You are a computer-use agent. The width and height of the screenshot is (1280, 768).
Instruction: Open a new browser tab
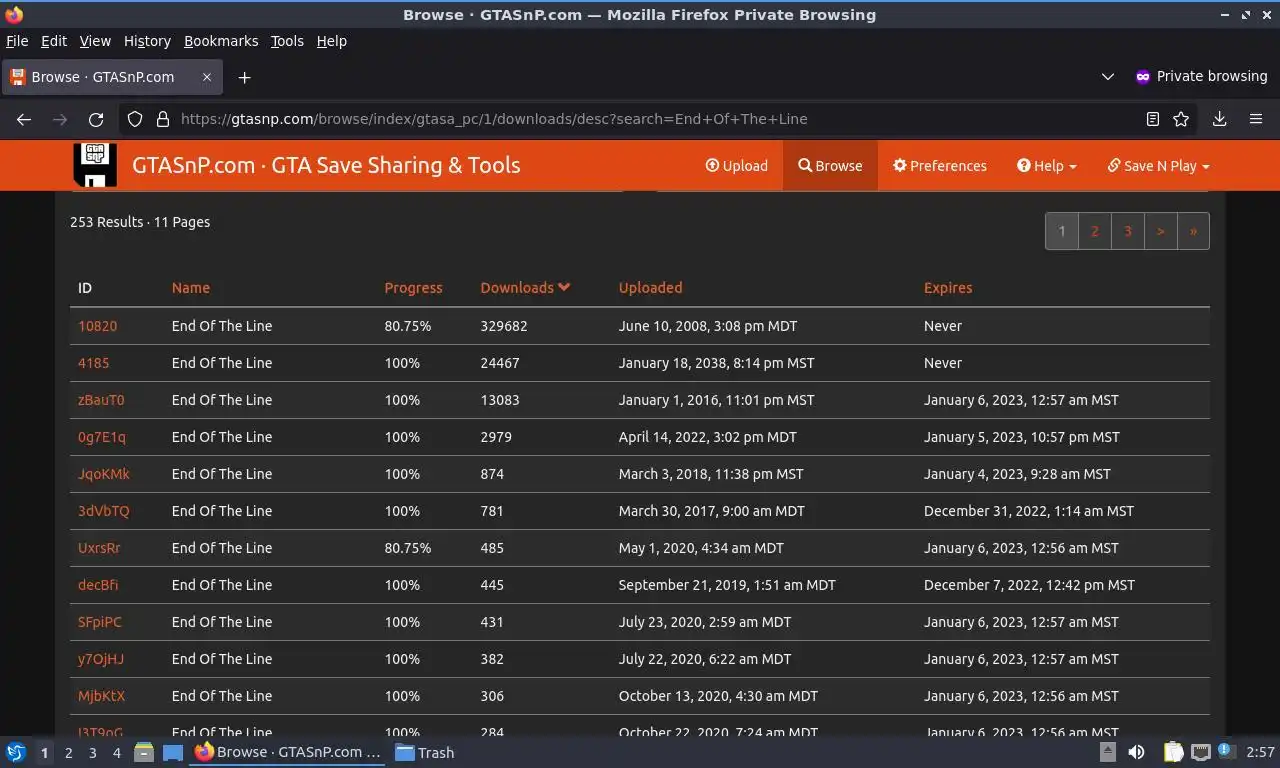(x=244, y=77)
